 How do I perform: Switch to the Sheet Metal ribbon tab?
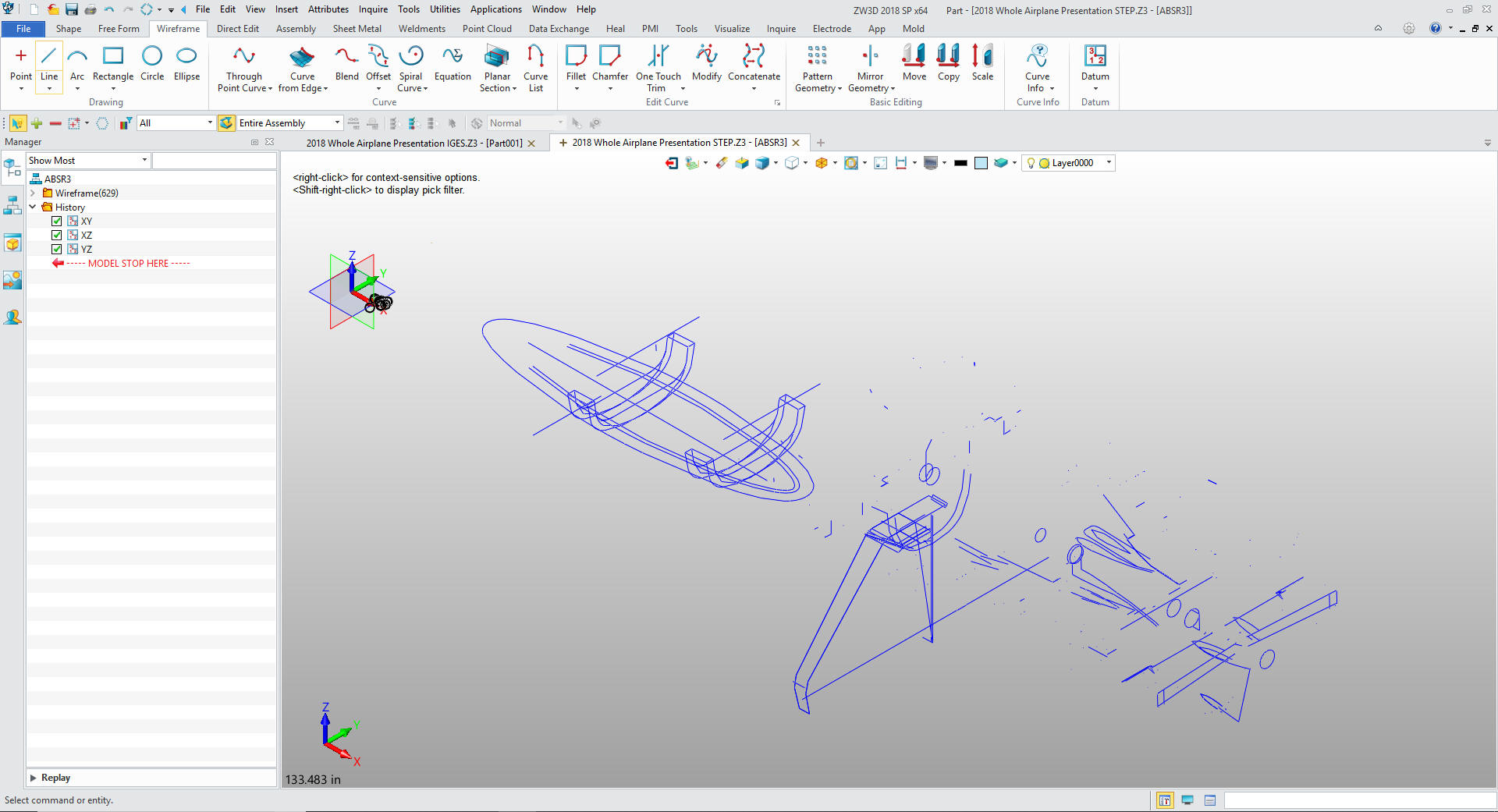point(357,29)
